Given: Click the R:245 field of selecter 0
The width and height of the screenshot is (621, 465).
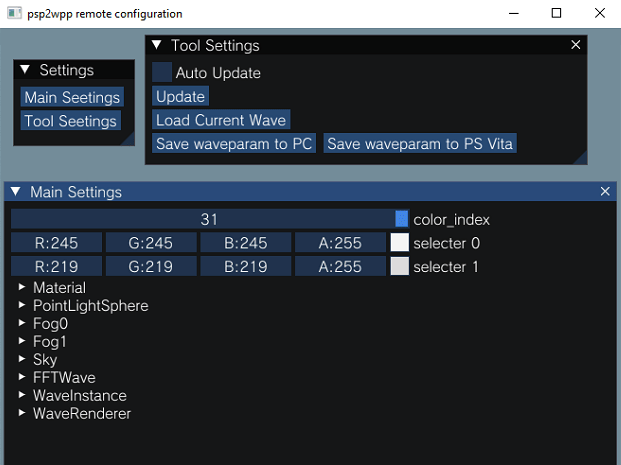Looking at the screenshot, I should (x=57, y=243).
